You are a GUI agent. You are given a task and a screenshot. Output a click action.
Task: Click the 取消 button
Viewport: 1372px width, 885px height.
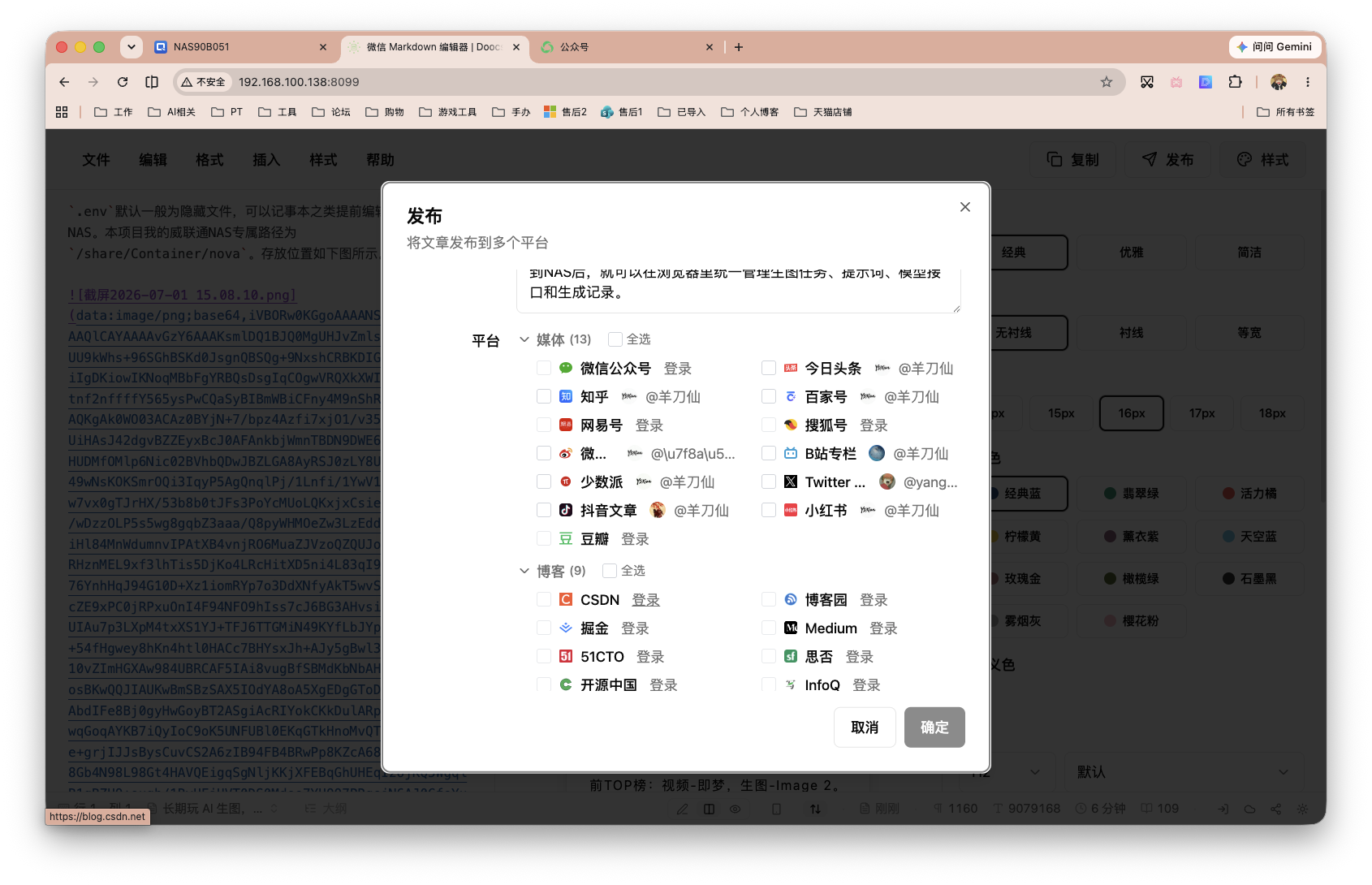pos(865,727)
